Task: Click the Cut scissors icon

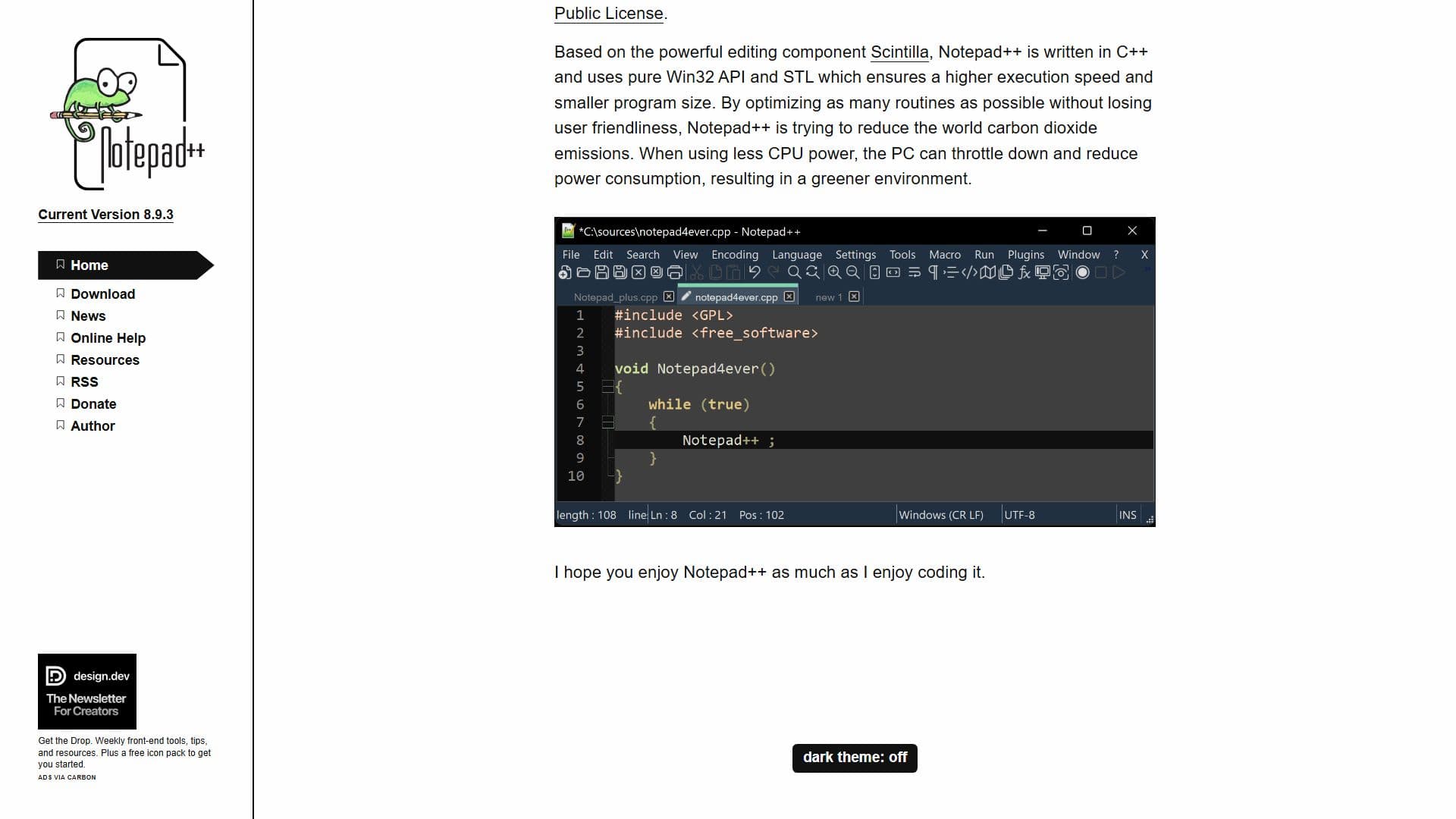Action: (x=697, y=272)
